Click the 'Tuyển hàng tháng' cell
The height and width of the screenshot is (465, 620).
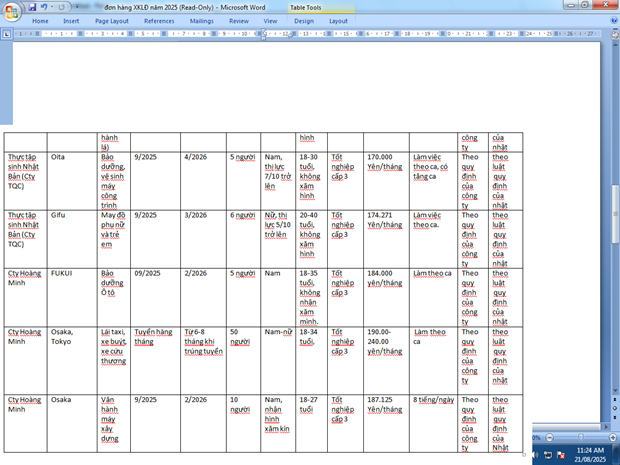[x=155, y=360]
